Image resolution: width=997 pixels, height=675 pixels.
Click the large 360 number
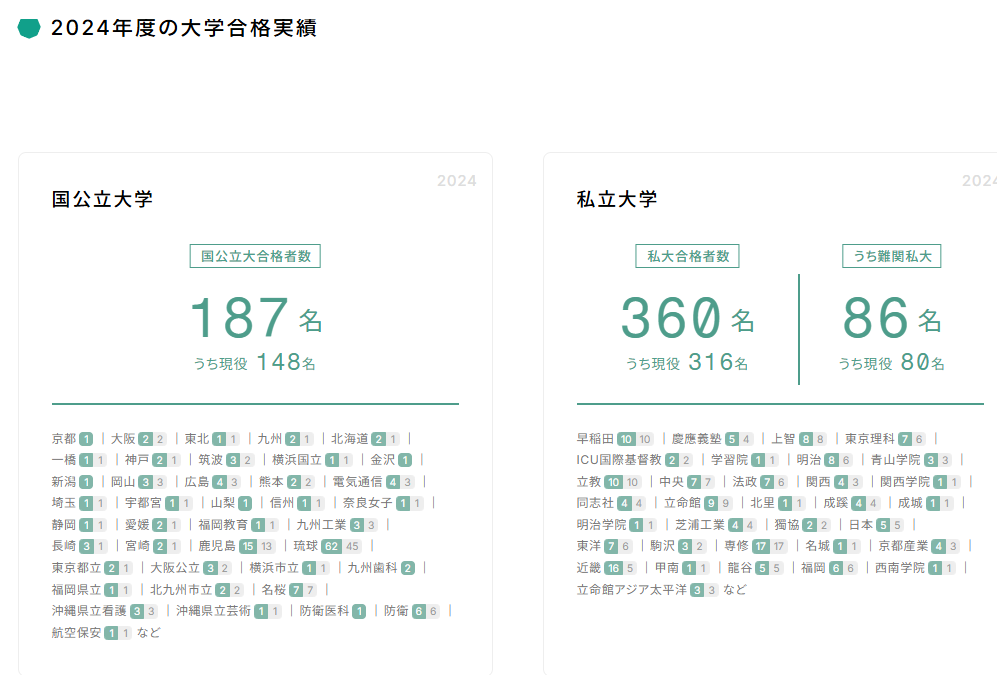[x=670, y=317]
